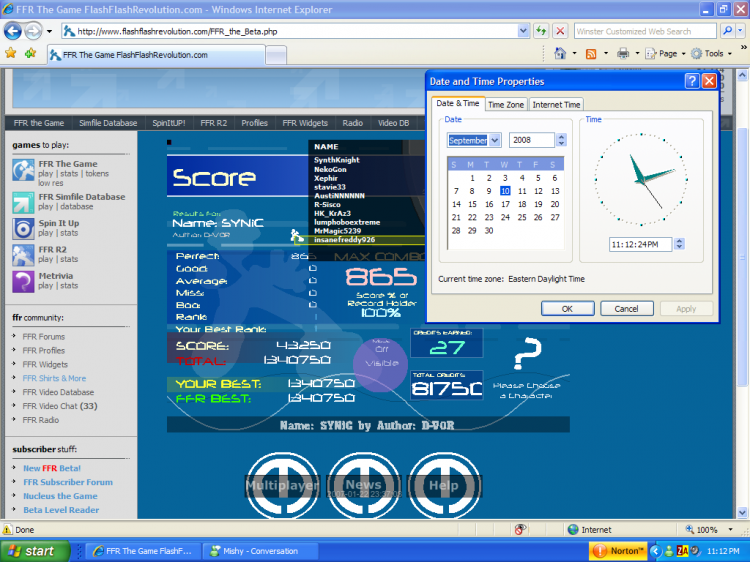Cancel the Date and Time Properties dialog

627,309
